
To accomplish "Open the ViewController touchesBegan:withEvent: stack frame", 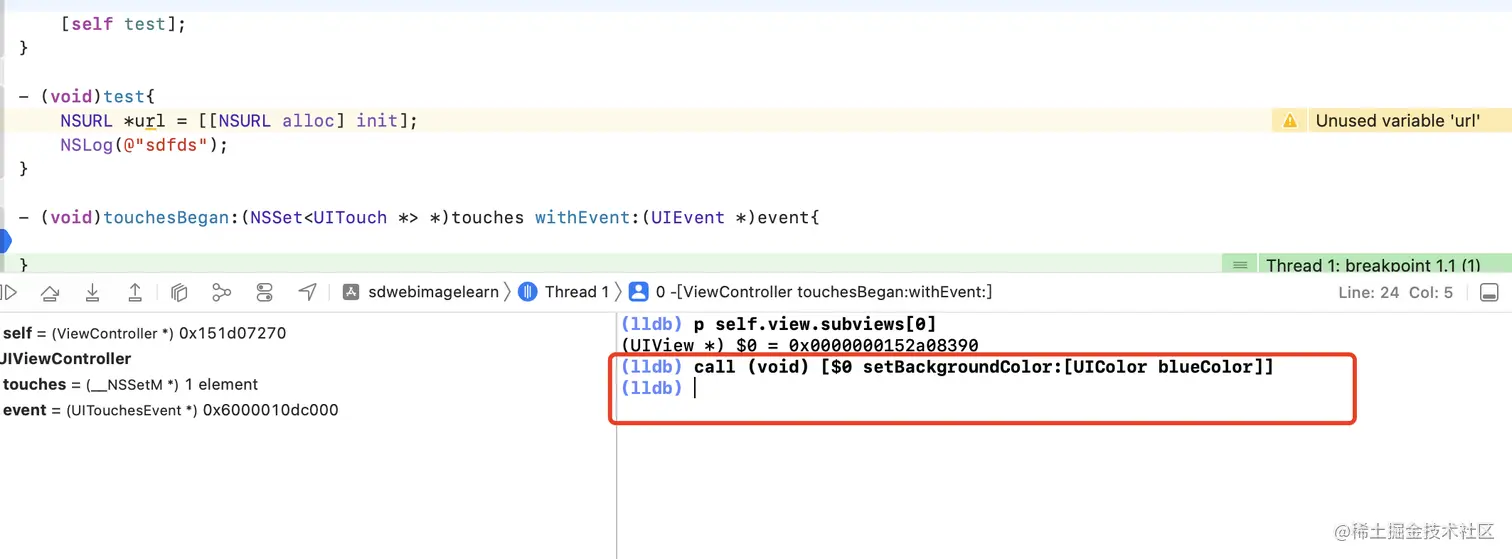I will pos(810,292).
